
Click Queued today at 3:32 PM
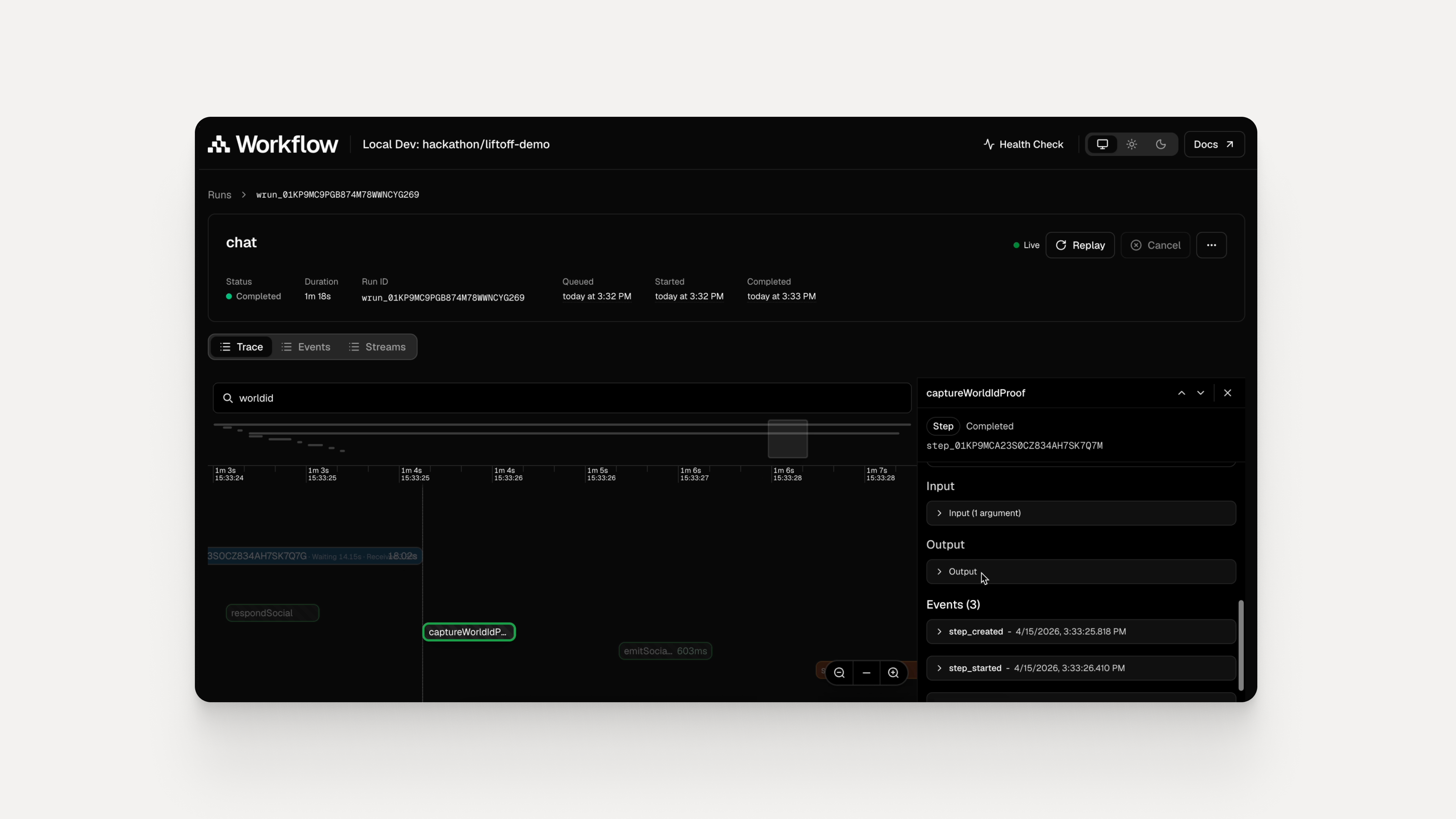point(597,296)
